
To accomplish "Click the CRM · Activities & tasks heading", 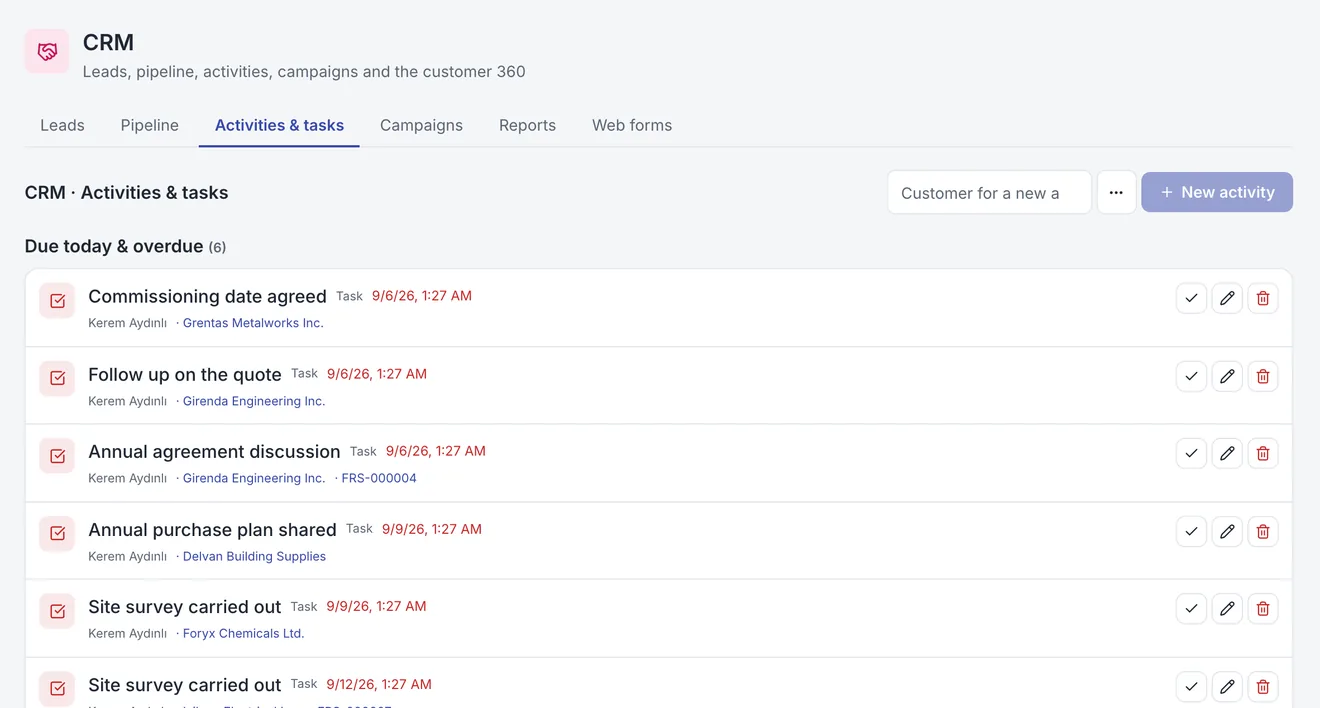I will coord(126,192).
